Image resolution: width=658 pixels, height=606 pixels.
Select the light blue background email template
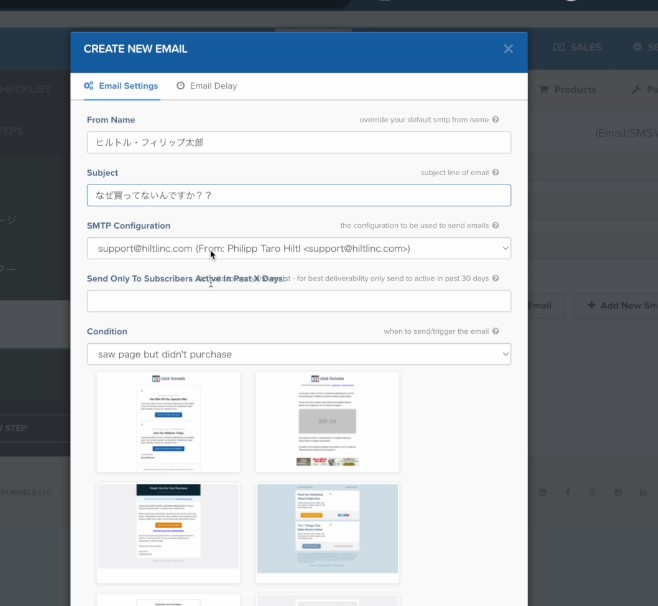327,533
